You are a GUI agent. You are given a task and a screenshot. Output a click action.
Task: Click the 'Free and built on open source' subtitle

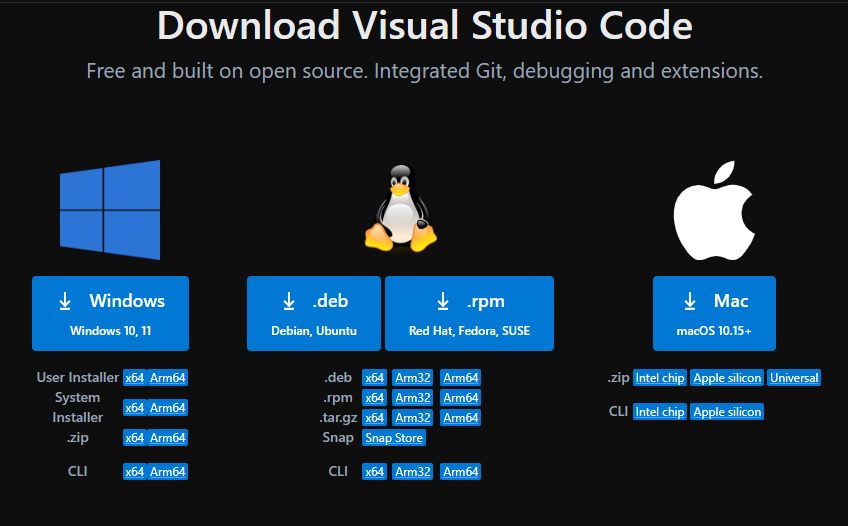point(425,71)
